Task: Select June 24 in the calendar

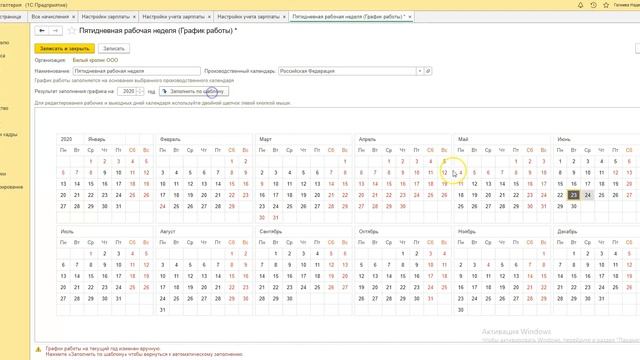Action: point(588,195)
